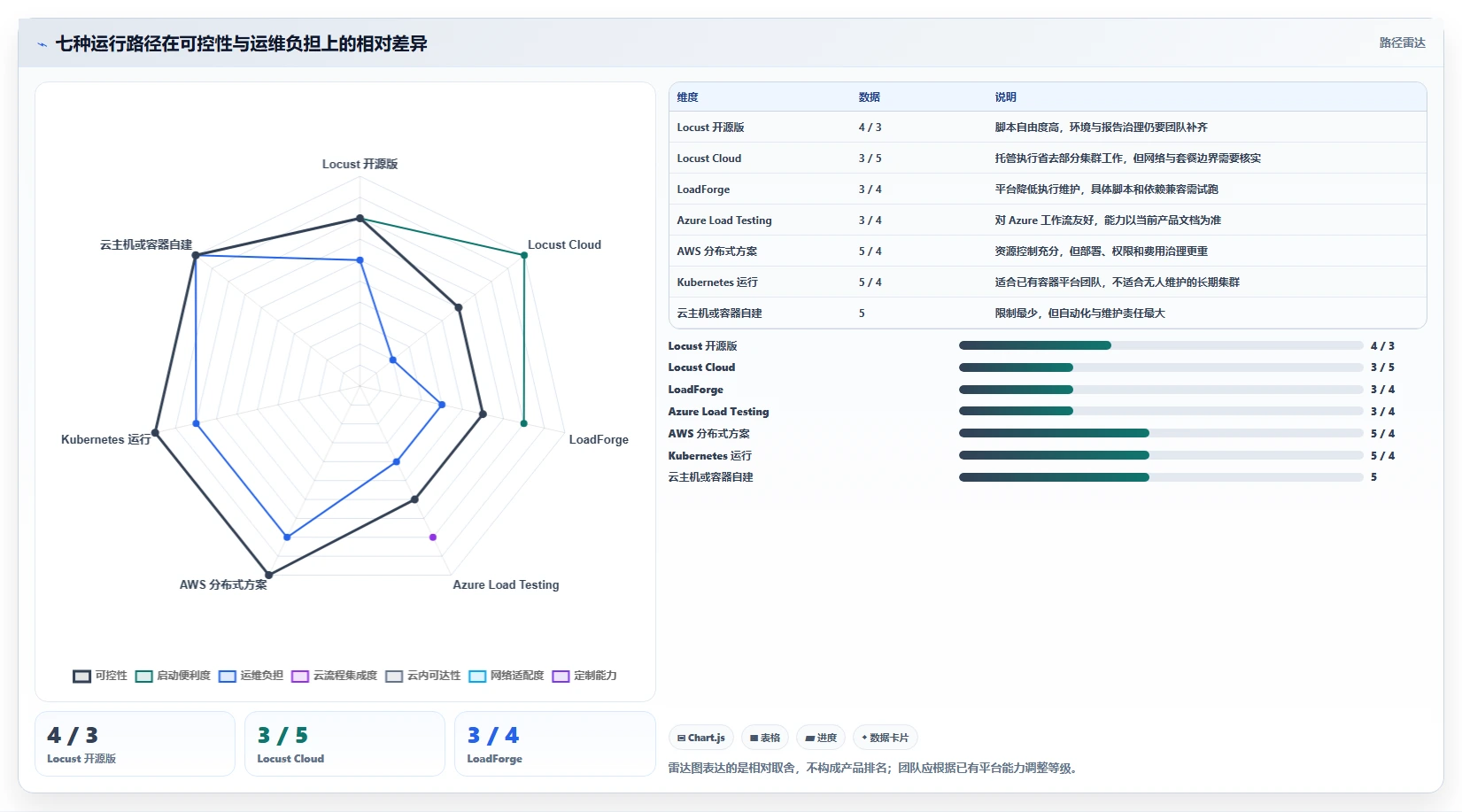Image resolution: width=1462 pixels, height=812 pixels.
Task: Click the Kubernetes 运行 radar axis label
Action: pos(105,439)
